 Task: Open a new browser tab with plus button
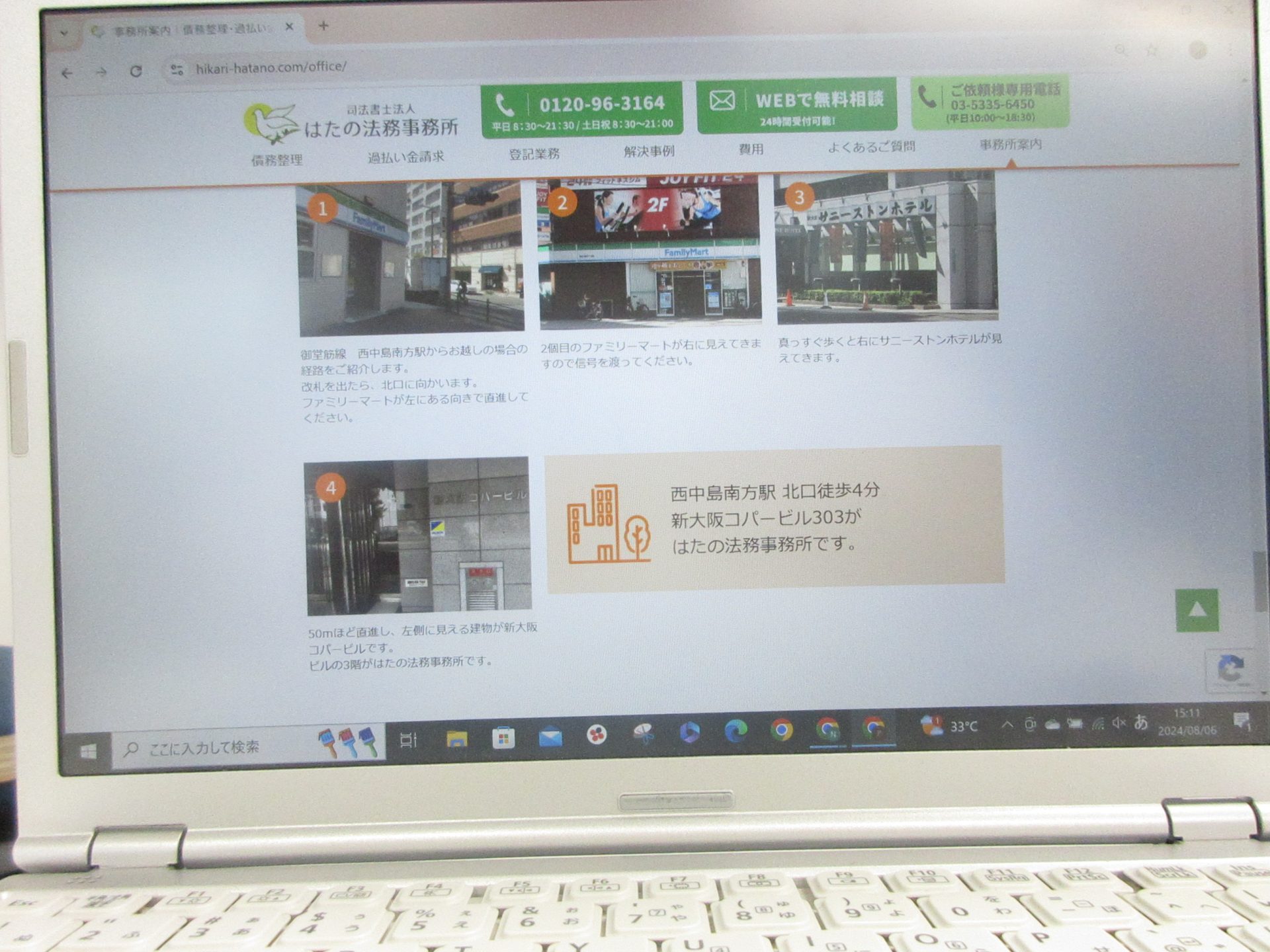click(323, 26)
